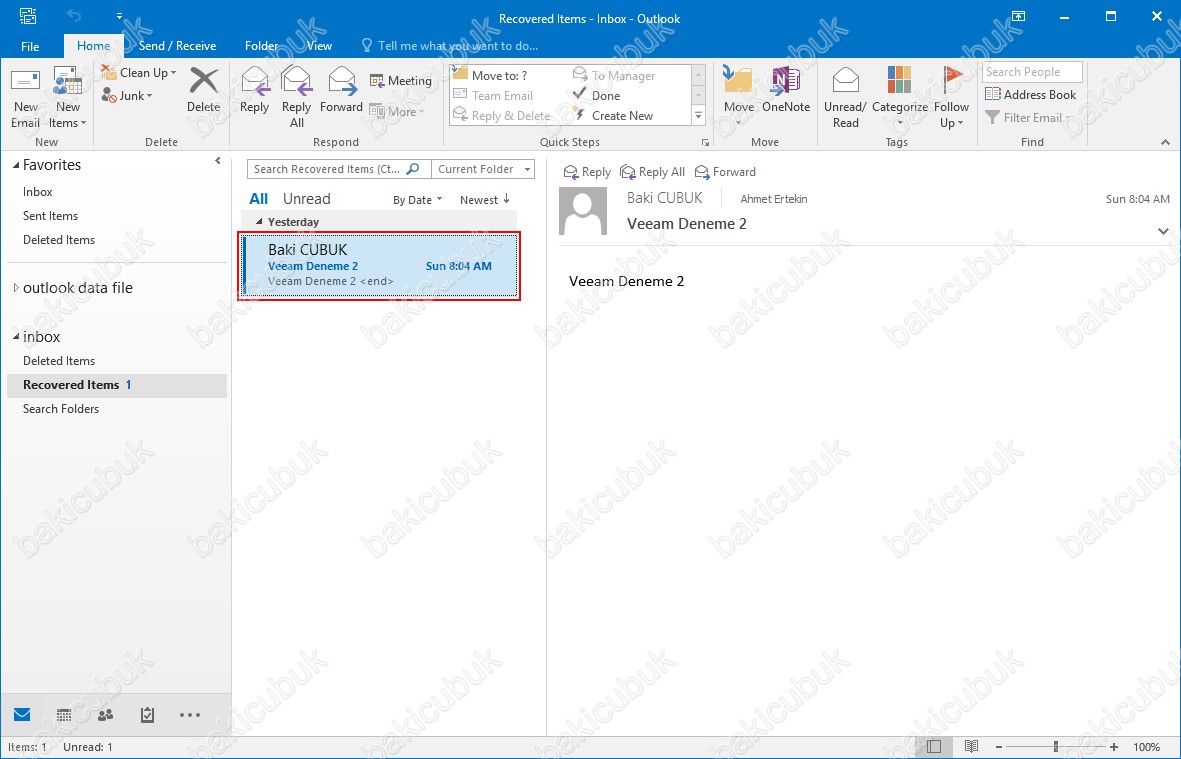The image size is (1181, 759).
Task: Expand the outlook data file node
Action: pyautogui.click(x=16, y=288)
